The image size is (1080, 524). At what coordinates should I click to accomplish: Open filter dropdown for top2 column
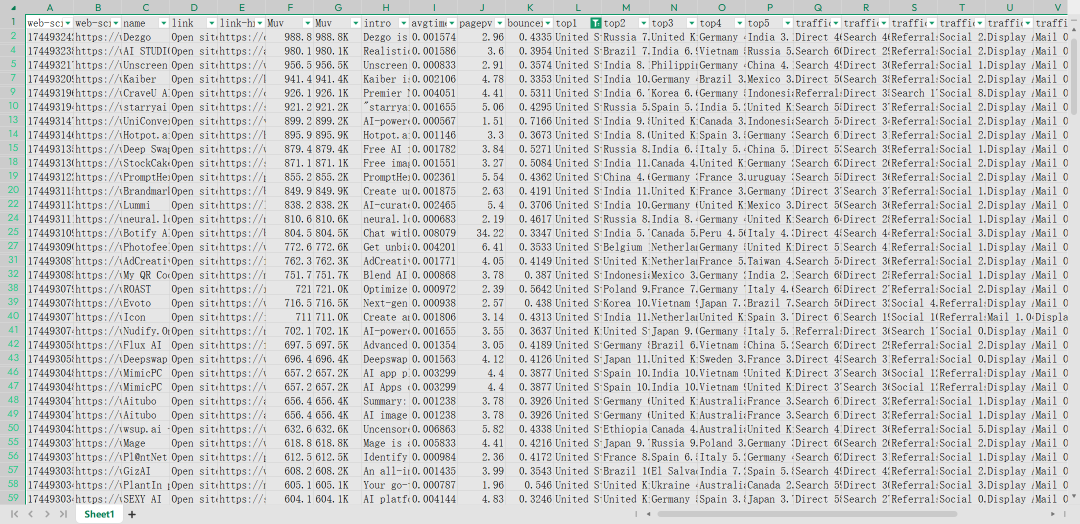click(x=643, y=23)
